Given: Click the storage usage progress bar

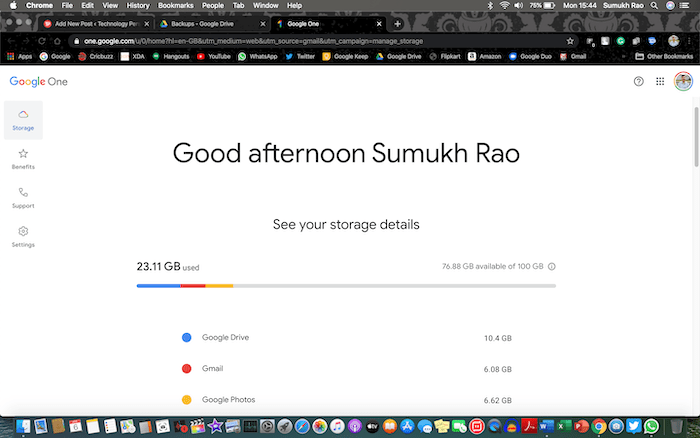Looking at the screenshot, I should pos(346,286).
